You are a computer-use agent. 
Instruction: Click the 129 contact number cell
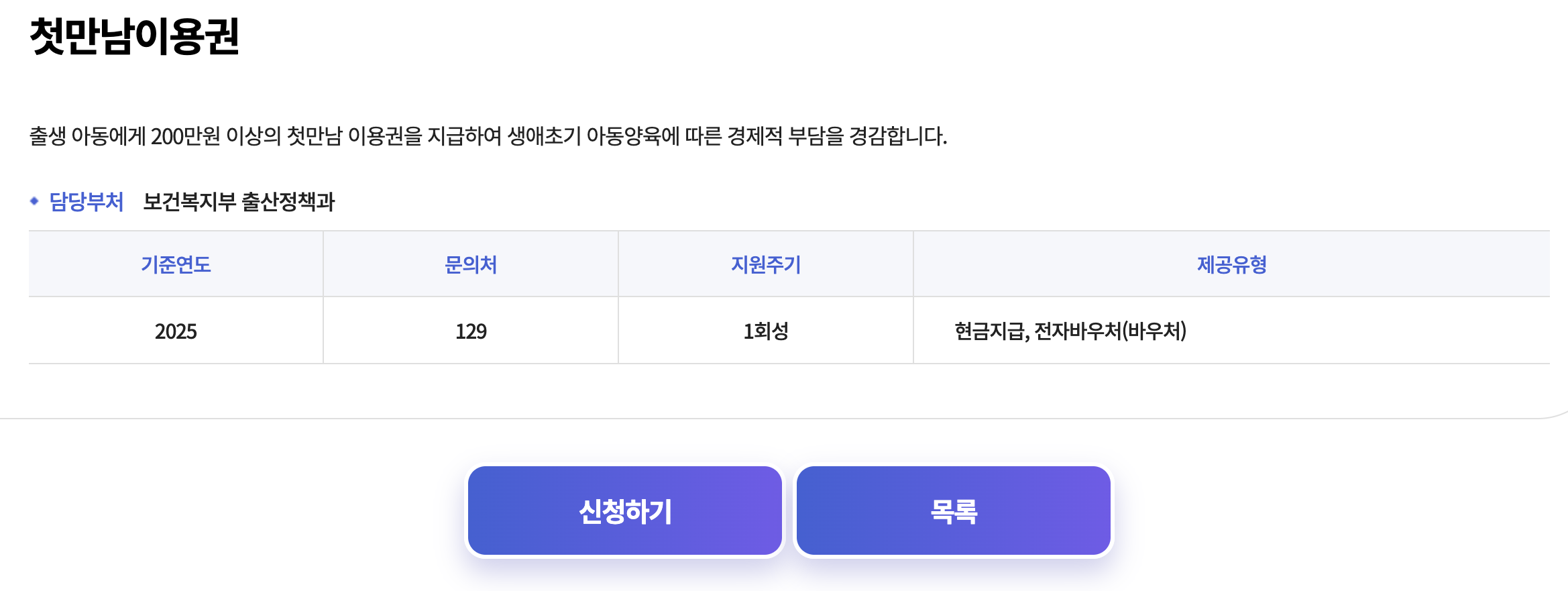tap(471, 330)
